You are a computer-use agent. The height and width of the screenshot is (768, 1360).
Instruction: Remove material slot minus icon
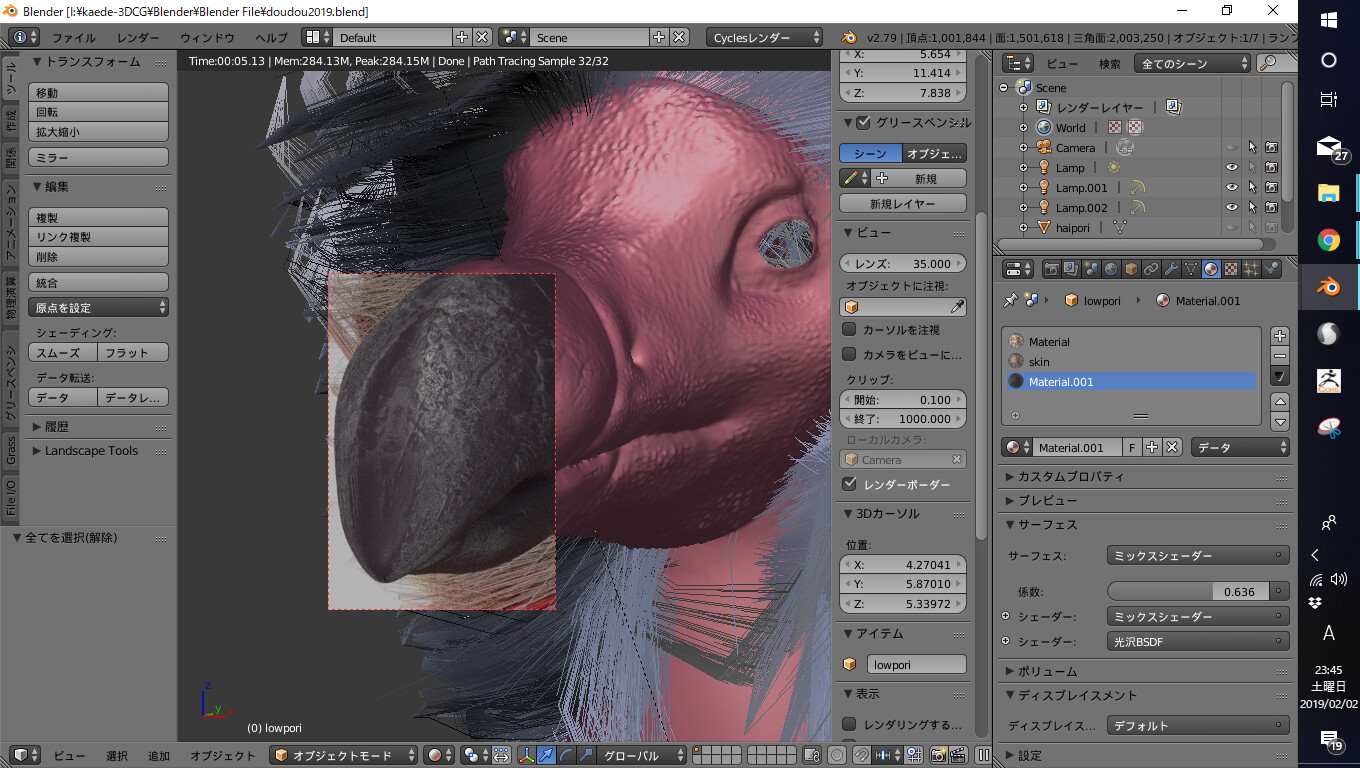point(1280,356)
